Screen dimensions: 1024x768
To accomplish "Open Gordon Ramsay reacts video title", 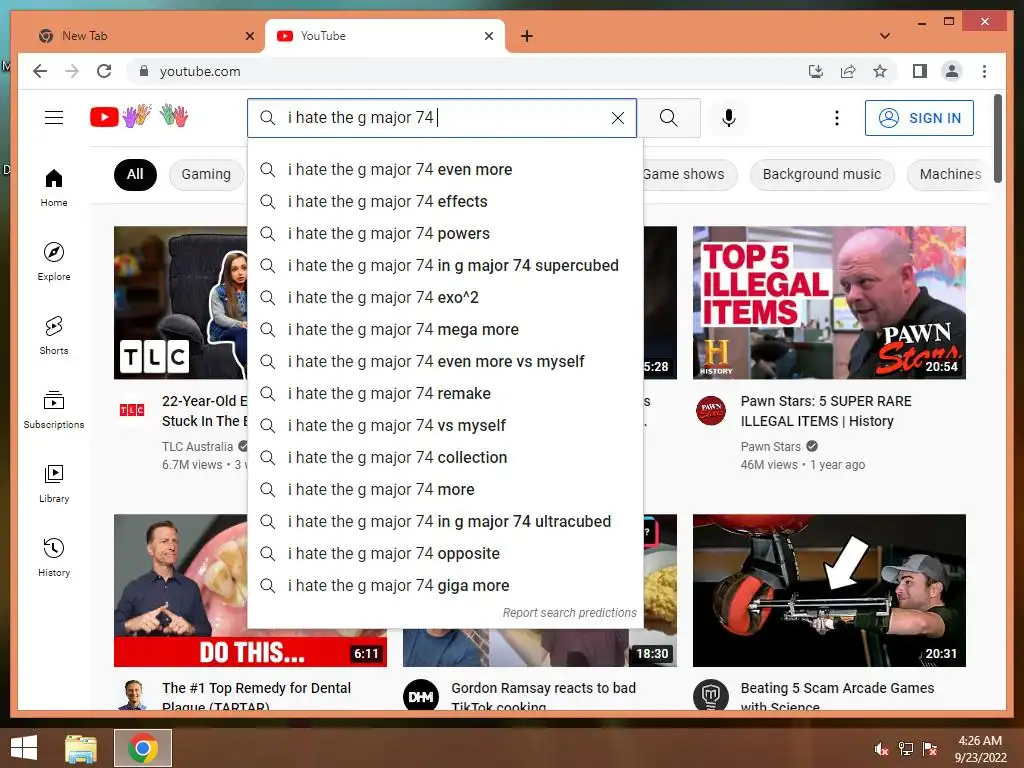I will (x=543, y=697).
